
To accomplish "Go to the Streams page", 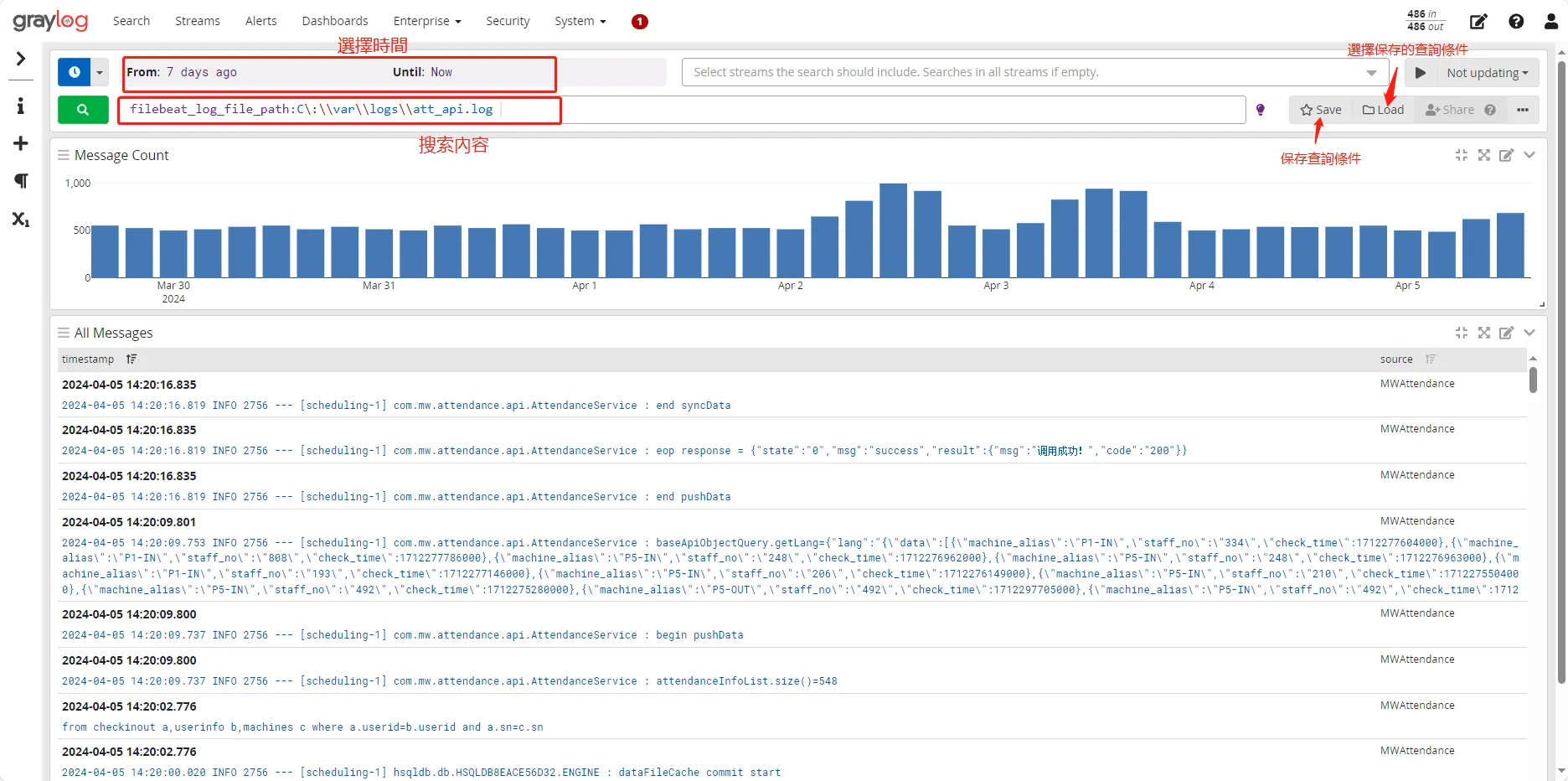I will click(x=198, y=21).
